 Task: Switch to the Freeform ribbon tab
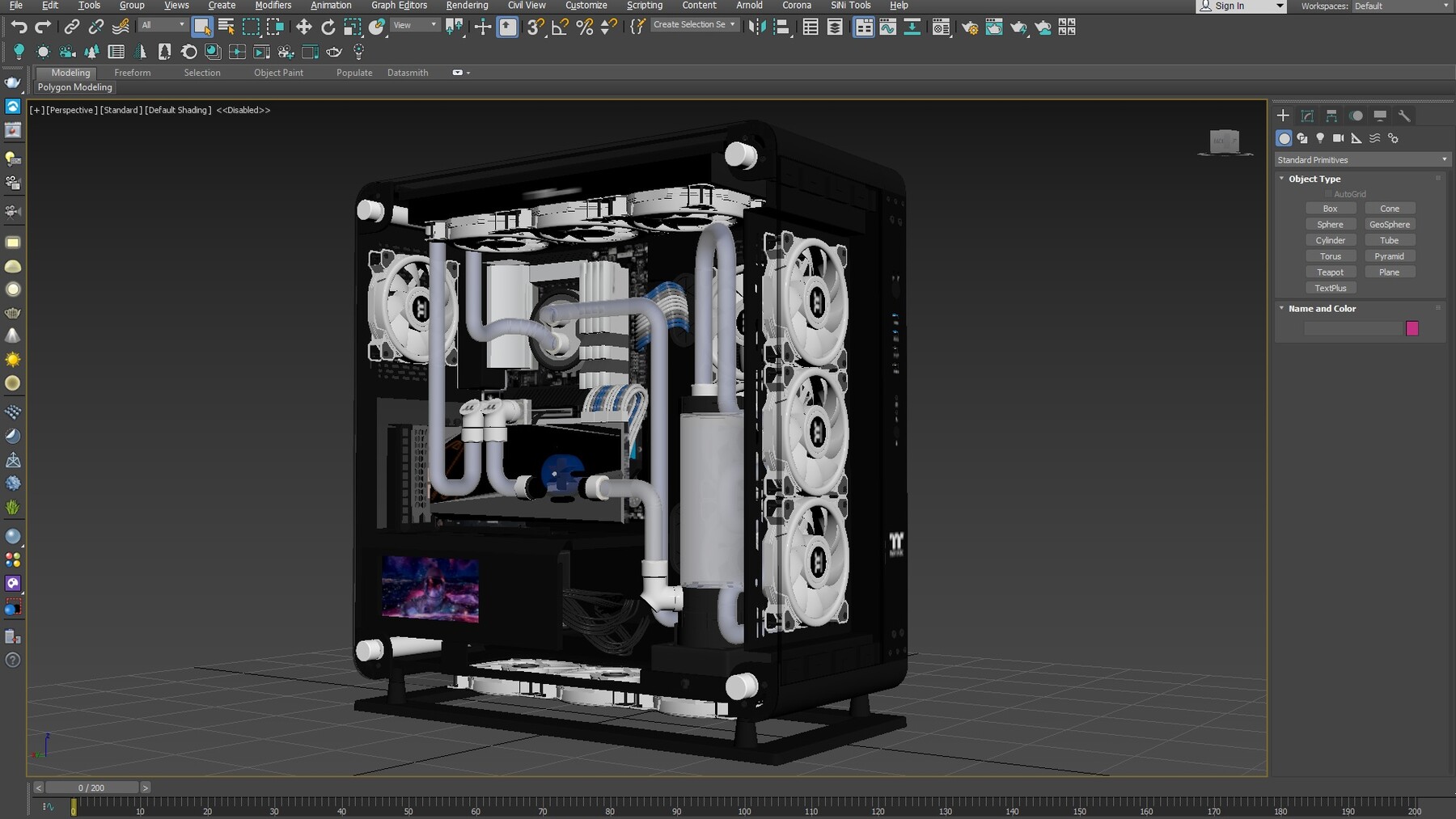coord(133,72)
